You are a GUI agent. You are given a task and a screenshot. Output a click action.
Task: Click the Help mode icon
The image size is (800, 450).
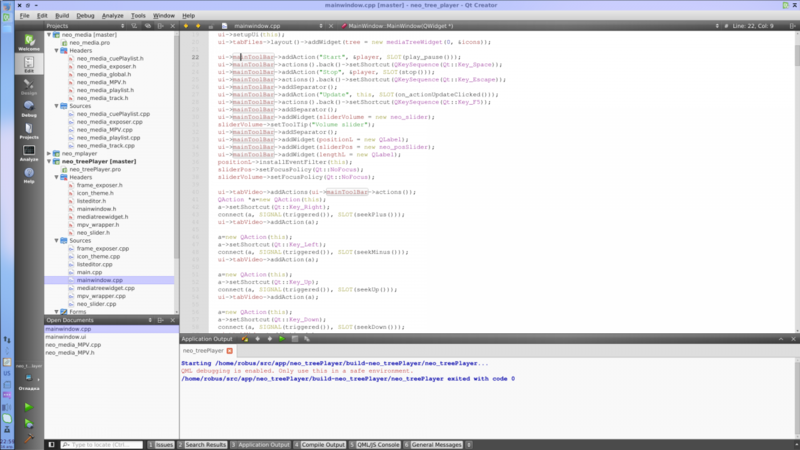coord(28,174)
